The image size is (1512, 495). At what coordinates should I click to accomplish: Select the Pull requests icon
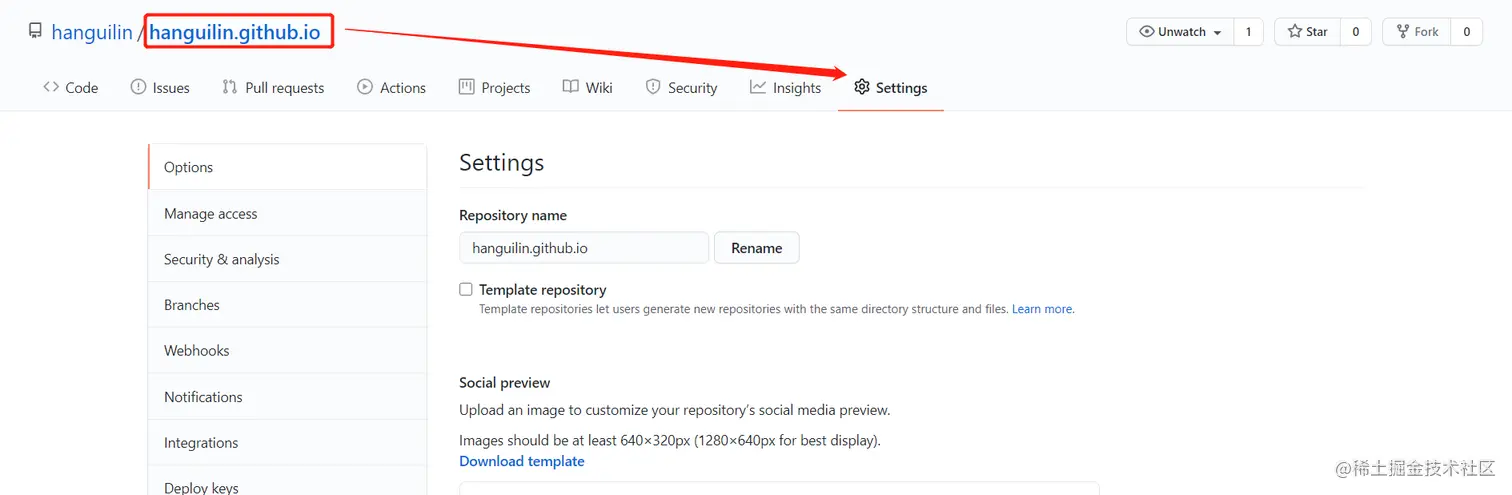click(230, 87)
